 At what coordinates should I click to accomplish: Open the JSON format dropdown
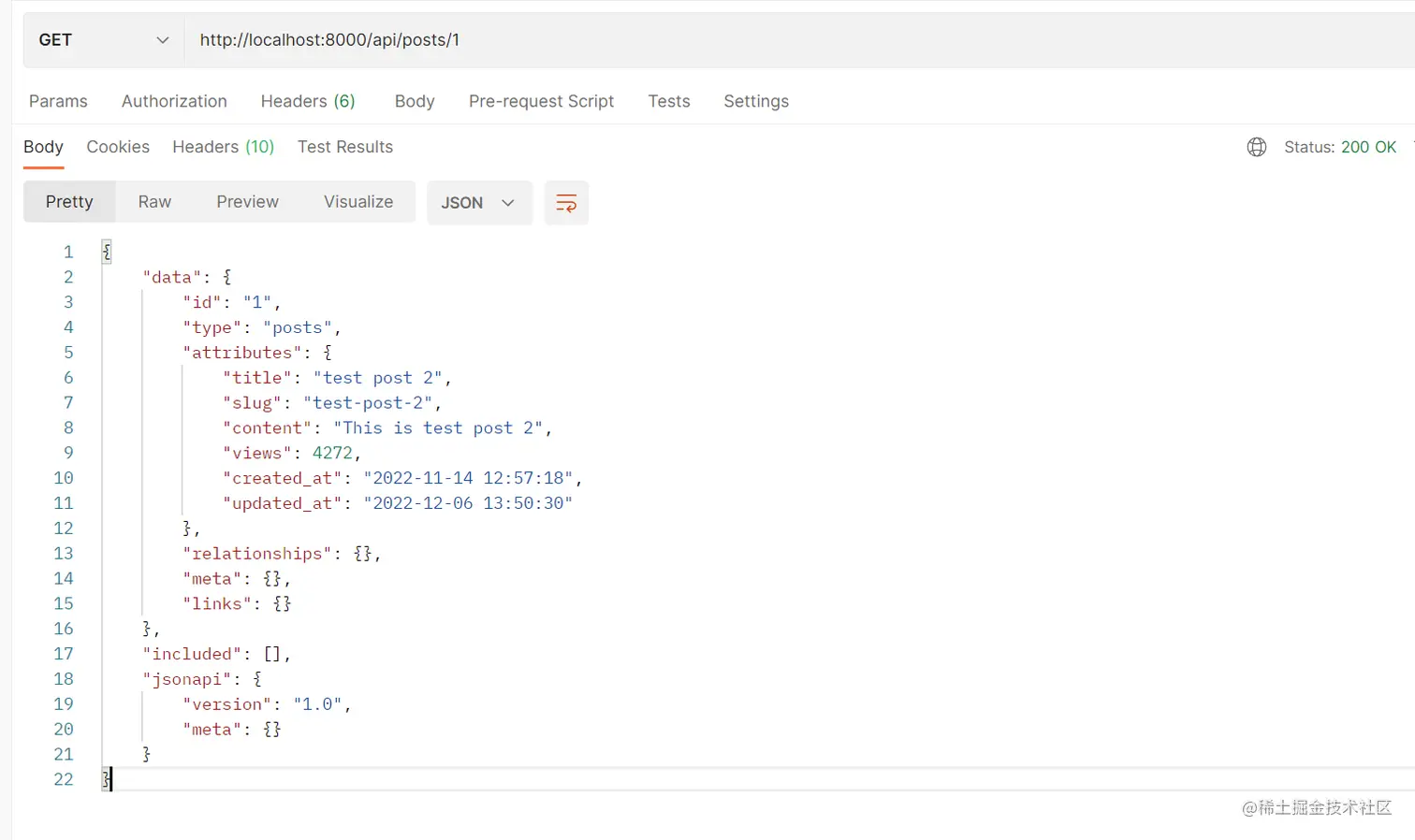[x=479, y=203]
